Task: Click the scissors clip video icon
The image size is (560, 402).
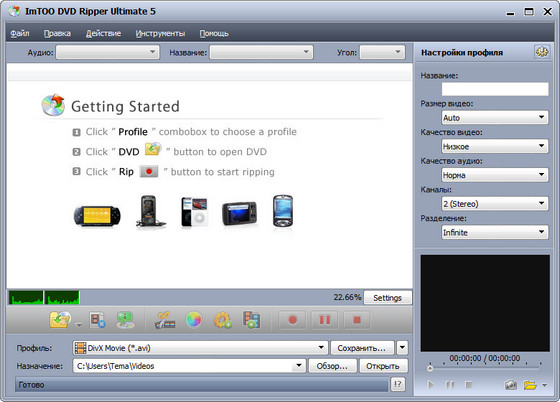Action: coord(164,320)
